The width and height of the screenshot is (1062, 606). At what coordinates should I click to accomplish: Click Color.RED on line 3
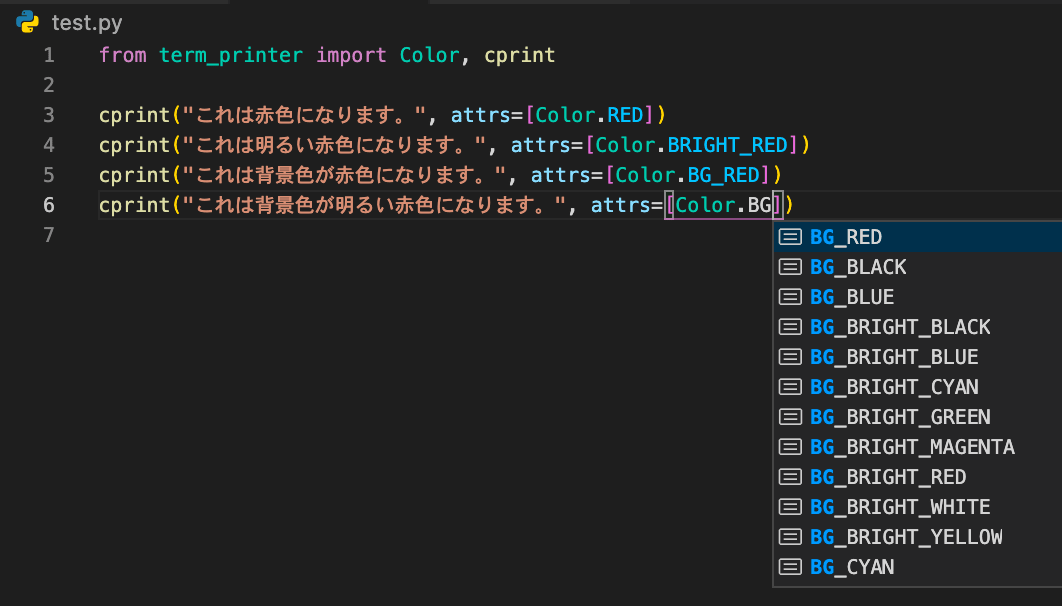pos(589,115)
